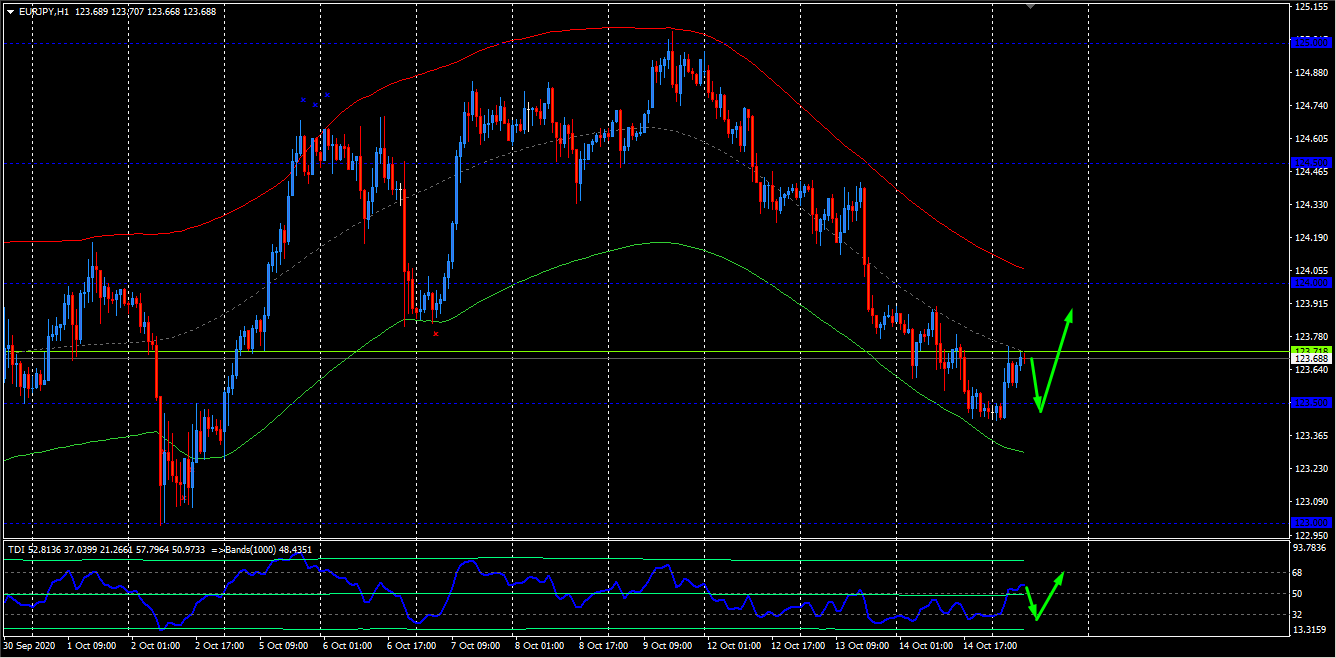This screenshot has height=658, width=1336.
Task: Click the 93.7836 TDI scale value
Action: (x=1313, y=548)
